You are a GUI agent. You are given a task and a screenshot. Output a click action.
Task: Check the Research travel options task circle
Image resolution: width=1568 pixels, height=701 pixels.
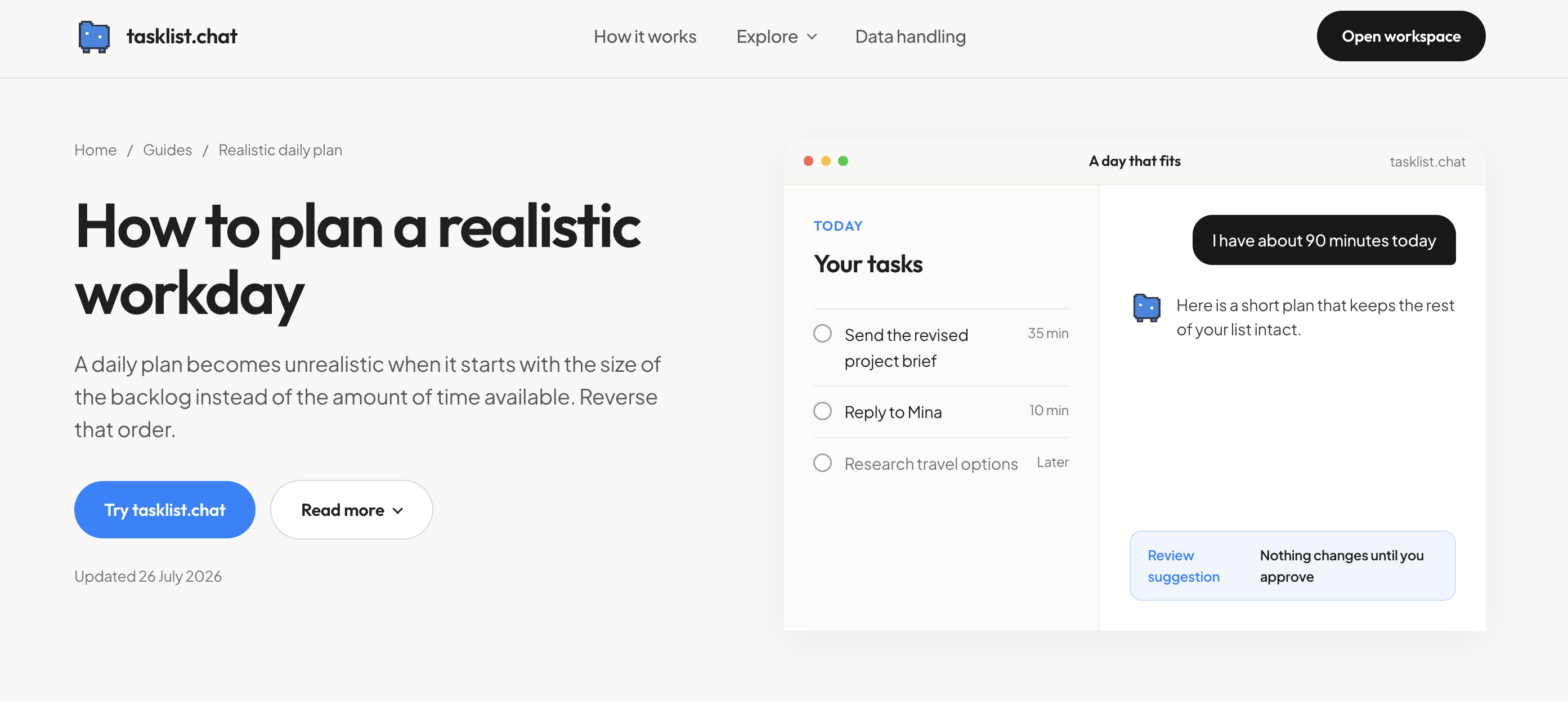tap(822, 462)
